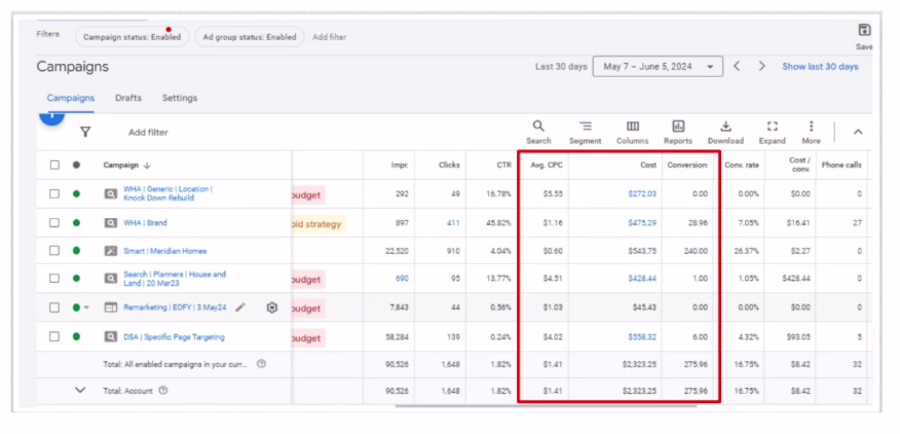The height and width of the screenshot is (434, 900).
Task: Click the Show last 30 days link
Action: pos(820,67)
